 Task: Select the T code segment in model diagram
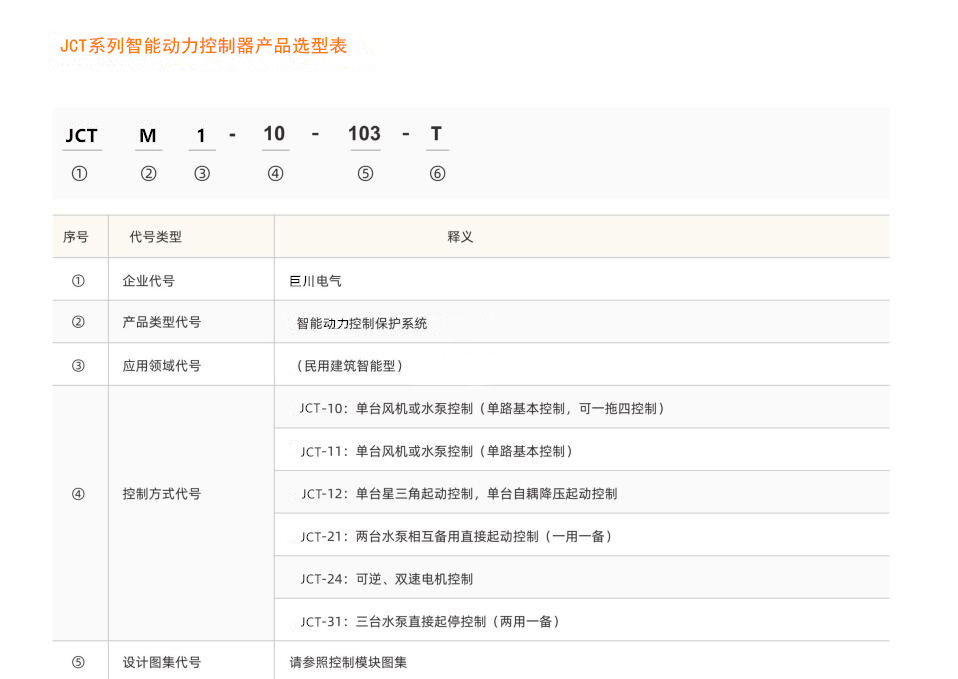click(436, 134)
